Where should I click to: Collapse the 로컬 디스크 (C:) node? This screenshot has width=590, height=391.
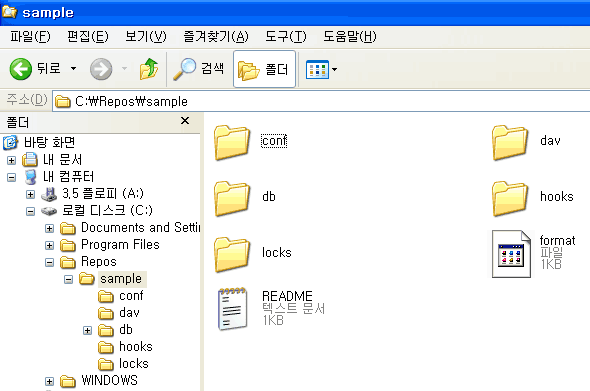click(x=30, y=211)
